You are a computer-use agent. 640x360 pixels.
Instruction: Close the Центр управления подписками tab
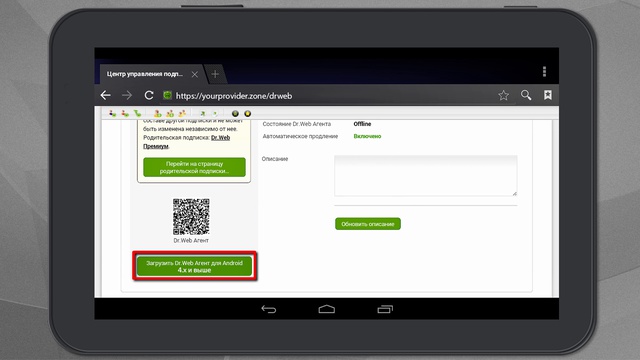195,74
